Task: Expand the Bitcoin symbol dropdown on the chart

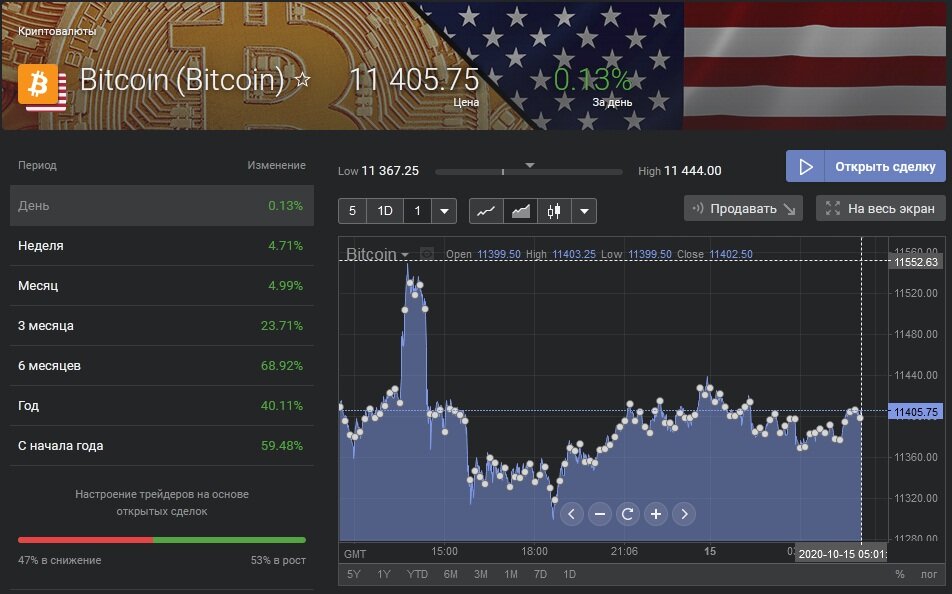Action: pos(405,255)
